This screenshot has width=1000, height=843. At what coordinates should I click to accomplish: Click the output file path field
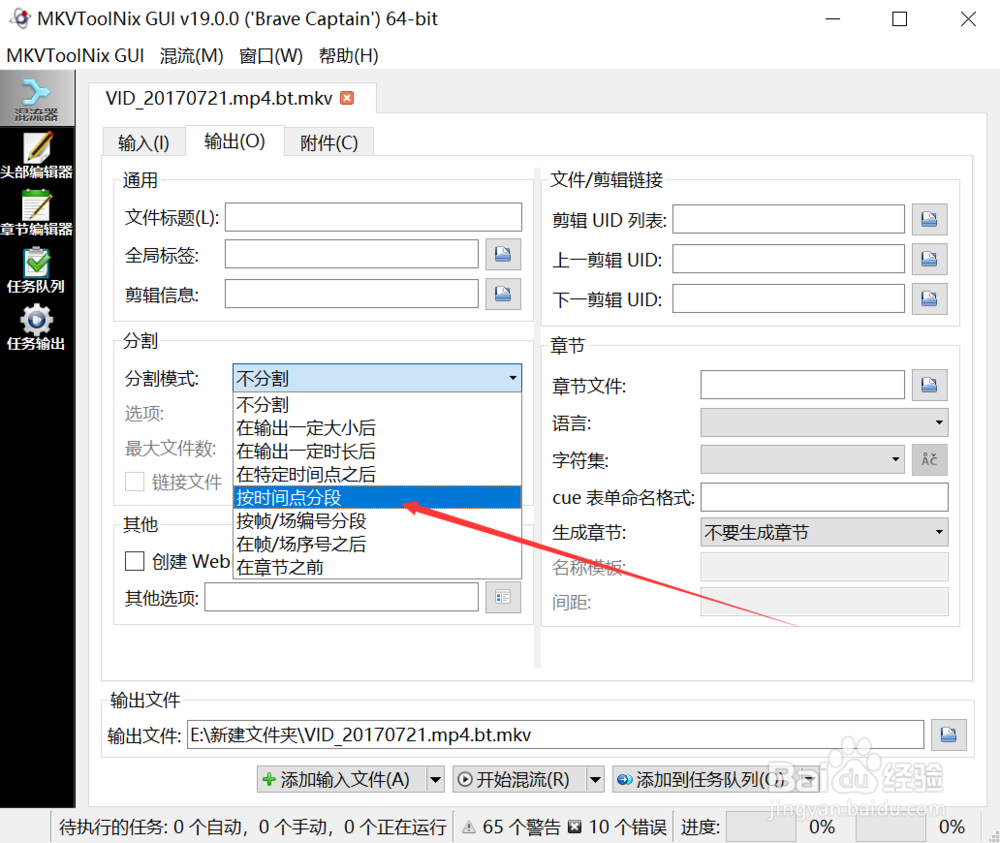coord(555,735)
